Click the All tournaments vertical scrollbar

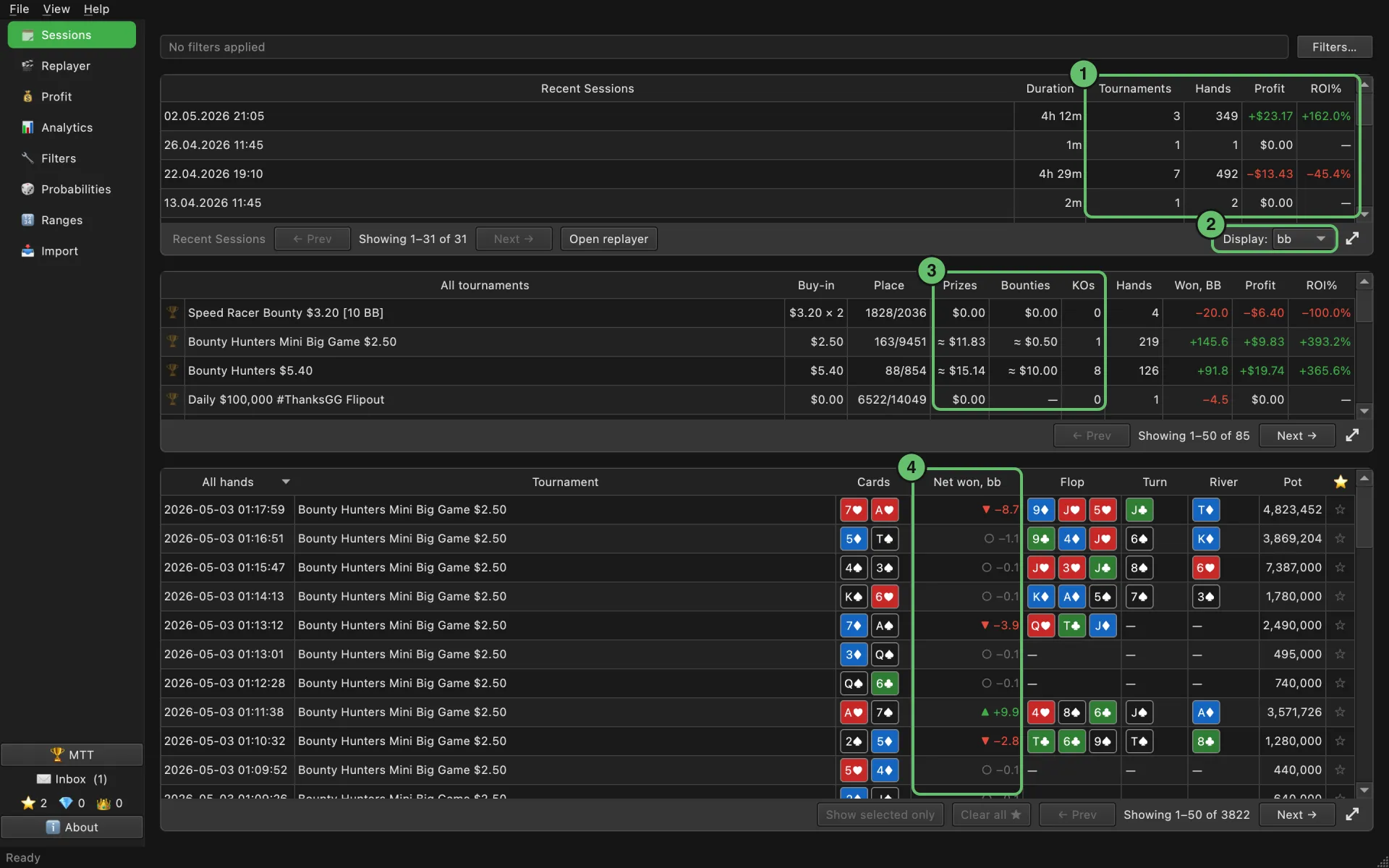coord(1364,345)
